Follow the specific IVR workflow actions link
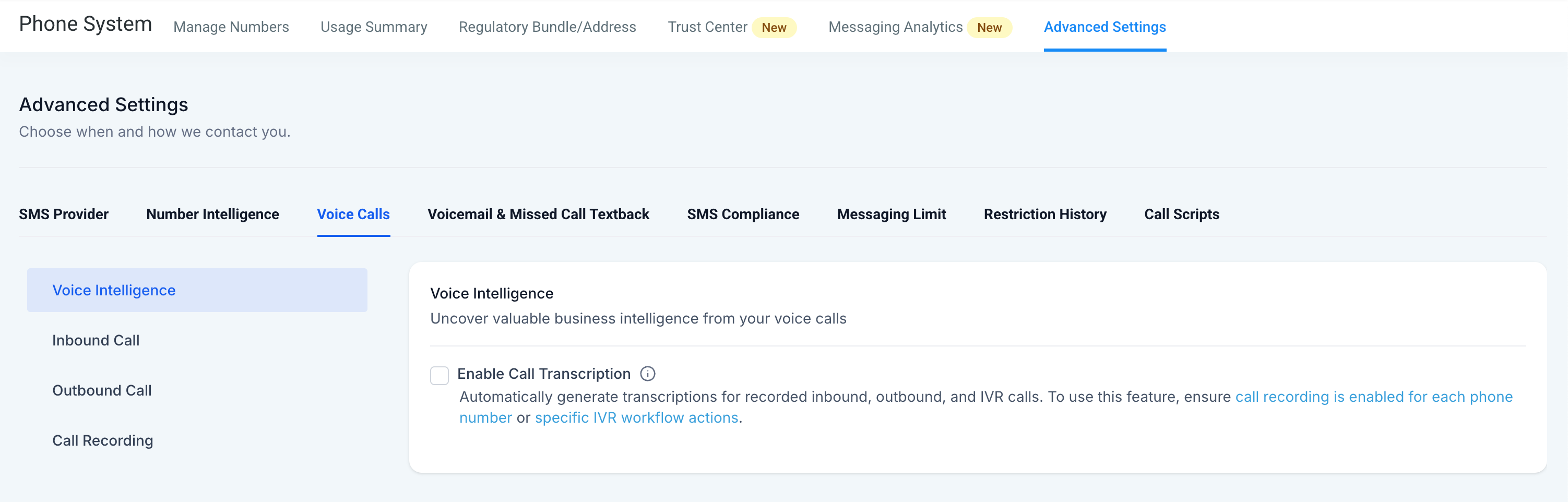1568x502 pixels. click(x=636, y=417)
